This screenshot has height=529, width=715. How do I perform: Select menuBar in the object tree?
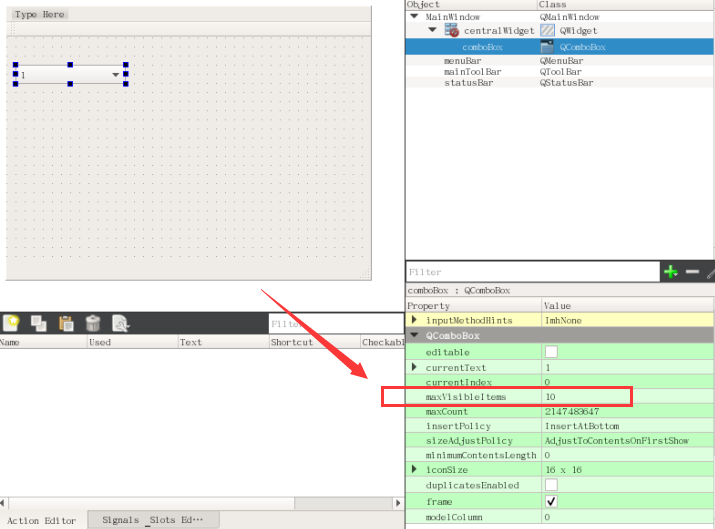(x=462, y=61)
